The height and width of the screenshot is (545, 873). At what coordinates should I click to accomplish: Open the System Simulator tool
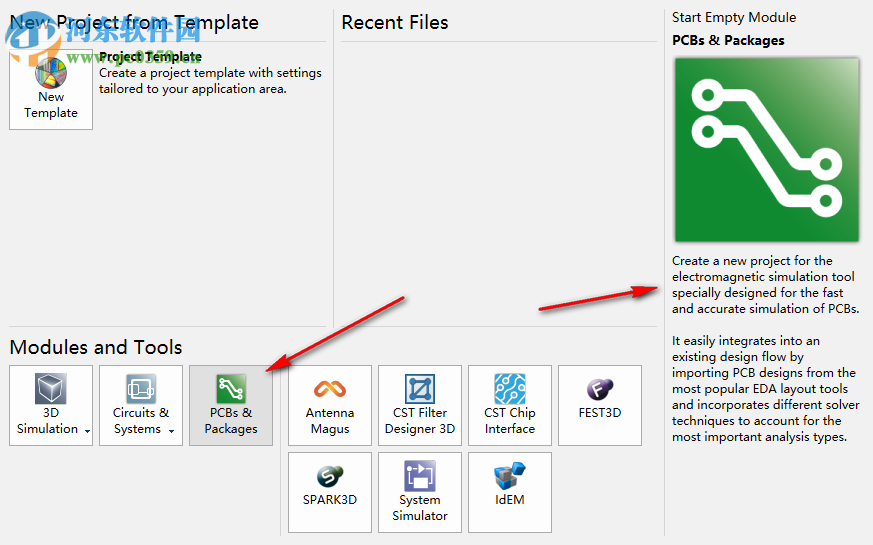coord(420,492)
